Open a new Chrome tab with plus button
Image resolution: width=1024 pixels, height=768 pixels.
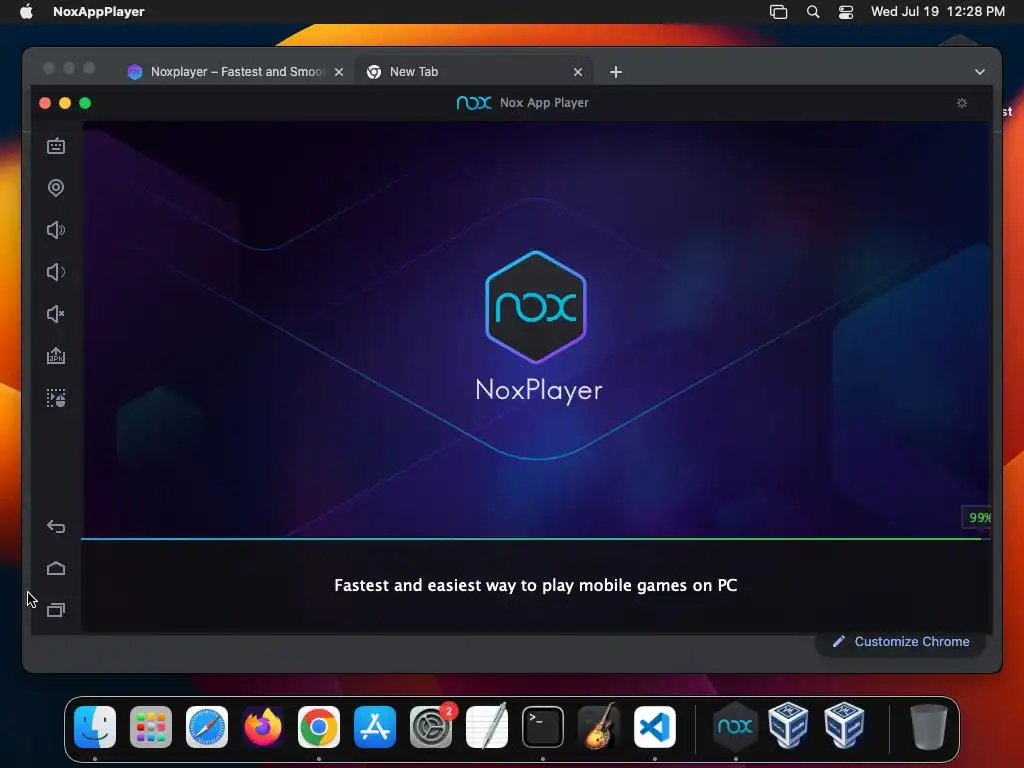tap(616, 72)
